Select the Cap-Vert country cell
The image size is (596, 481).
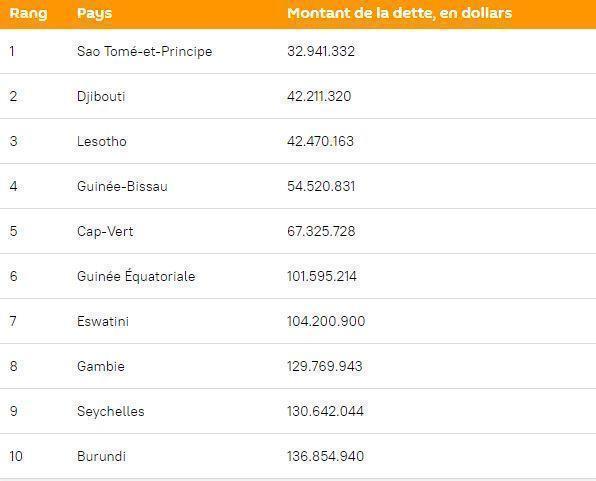[105, 231]
